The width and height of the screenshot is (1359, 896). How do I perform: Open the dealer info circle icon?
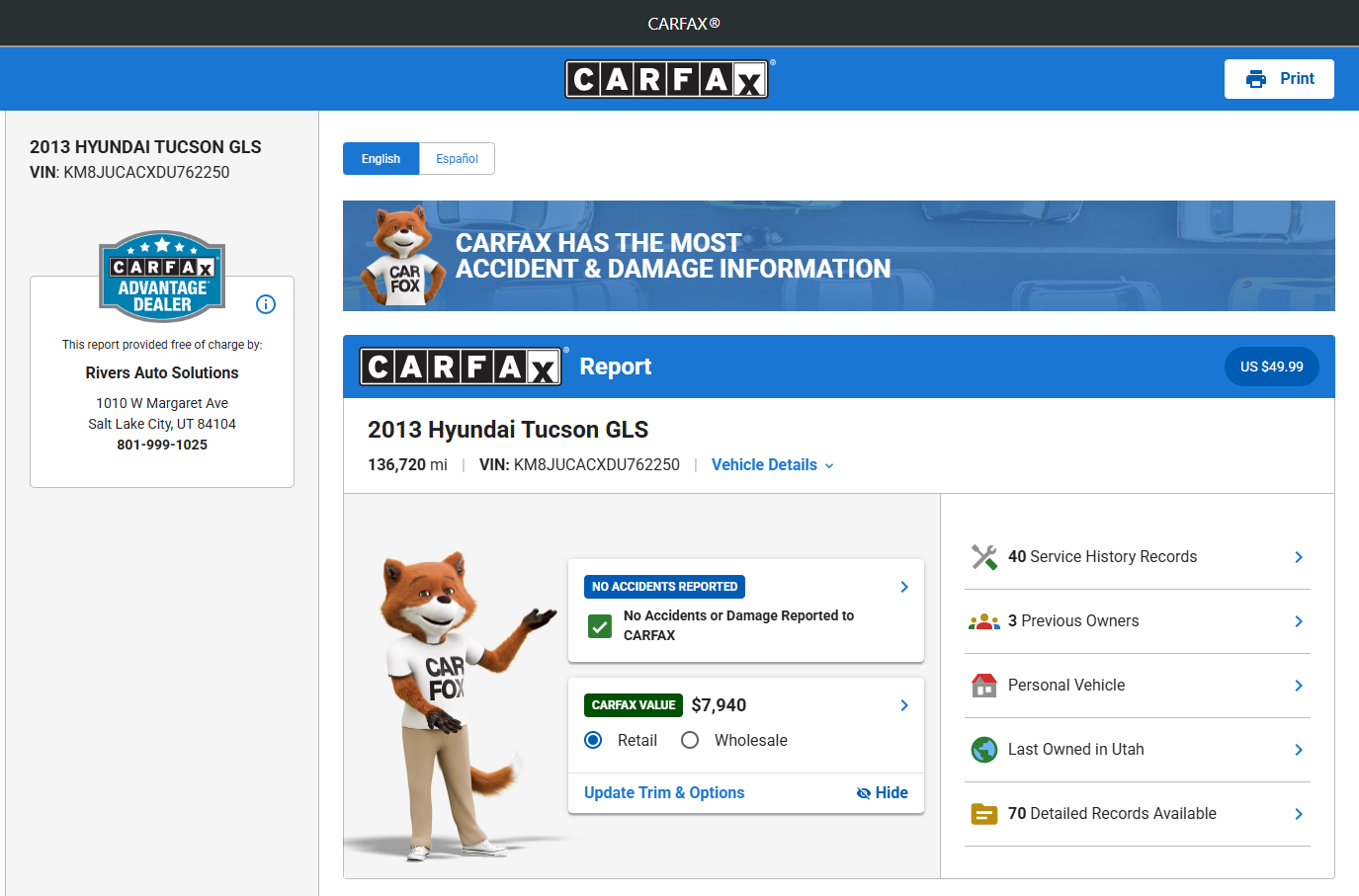266,304
